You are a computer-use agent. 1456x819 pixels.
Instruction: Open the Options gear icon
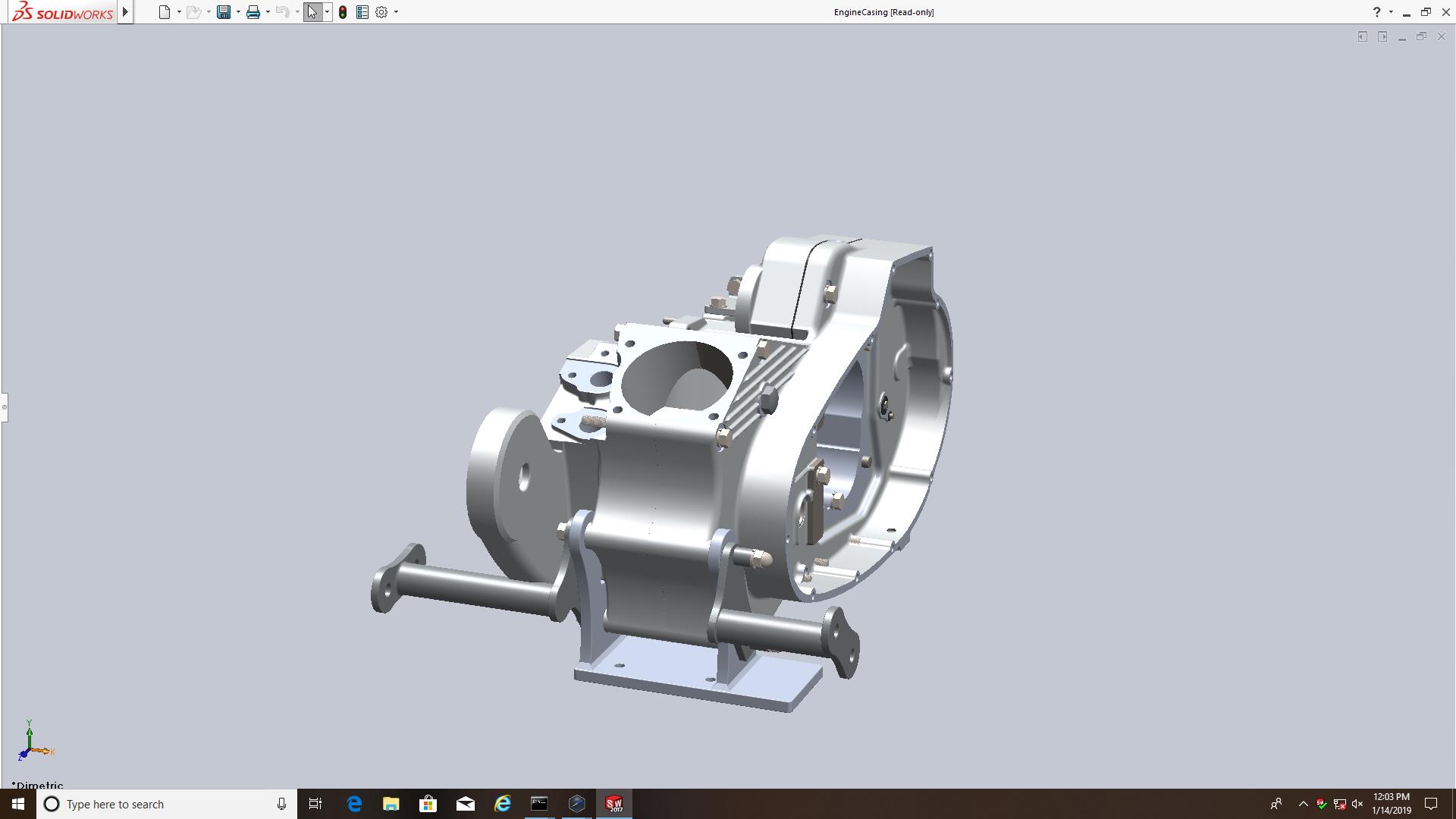[x=381, y=12]
